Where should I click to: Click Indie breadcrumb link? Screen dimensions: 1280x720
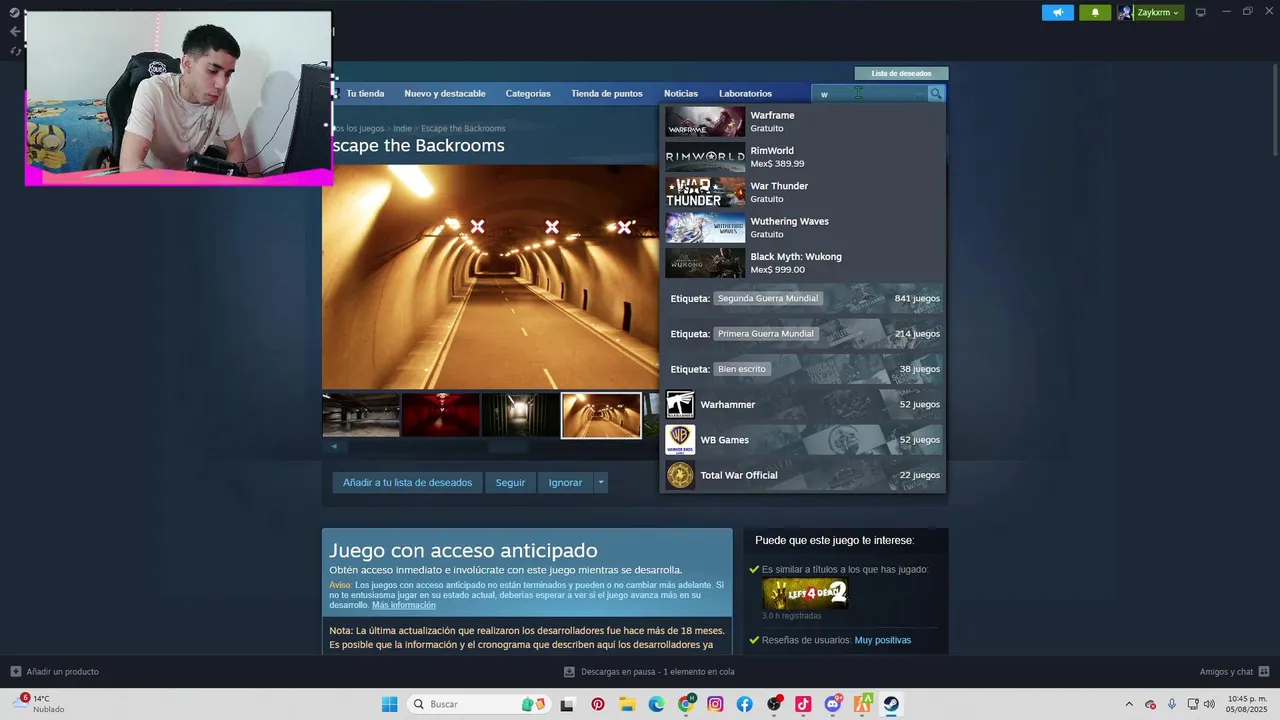coord(402,129)
